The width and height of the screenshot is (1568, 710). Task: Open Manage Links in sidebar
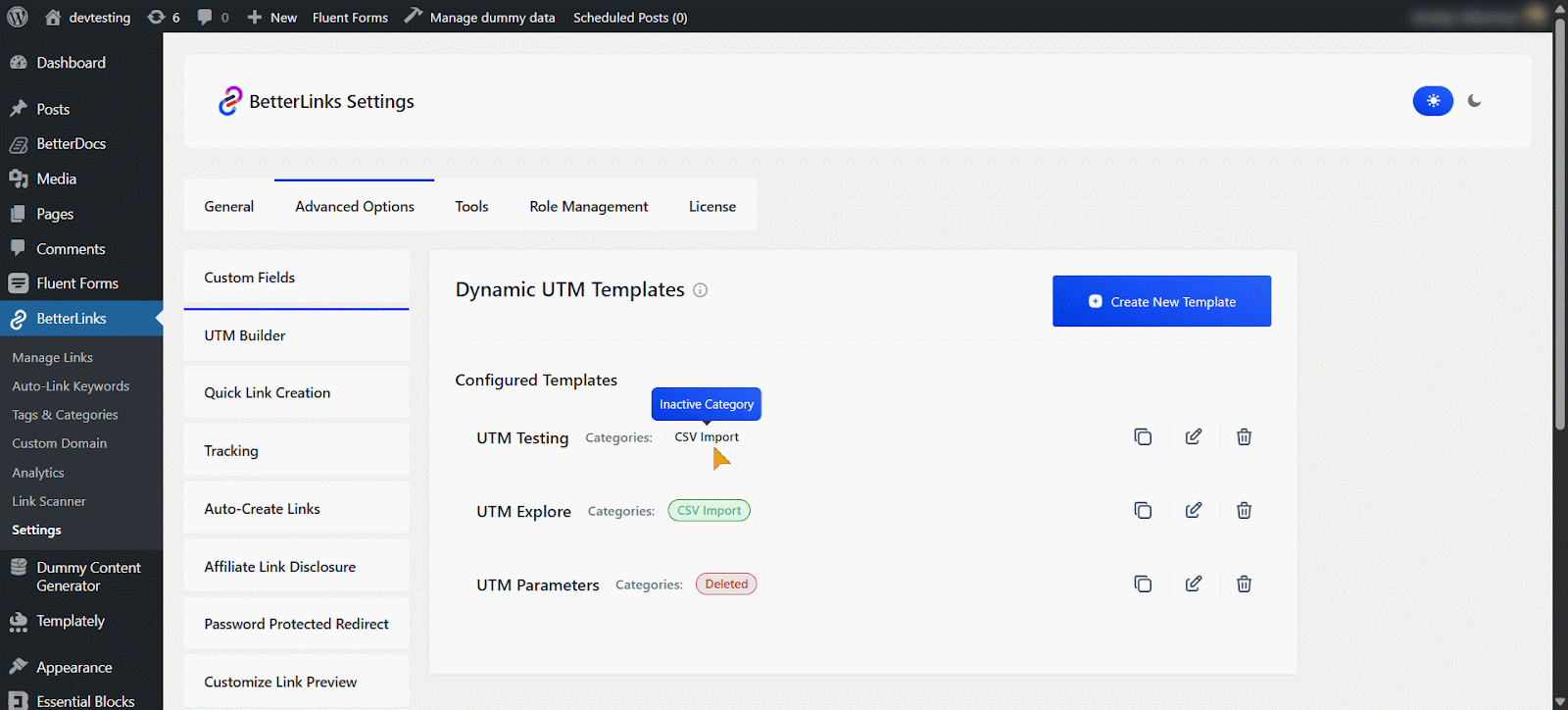[x=53, y=358]
